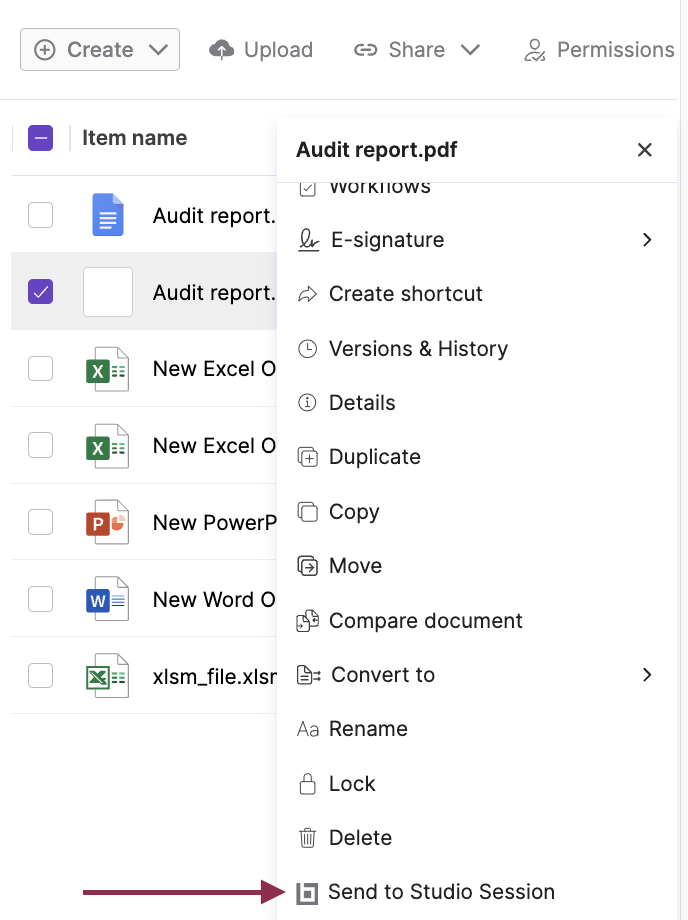Screen dimensions: 688x920
Task: Click the first Audit report file name
Action: 214,216
